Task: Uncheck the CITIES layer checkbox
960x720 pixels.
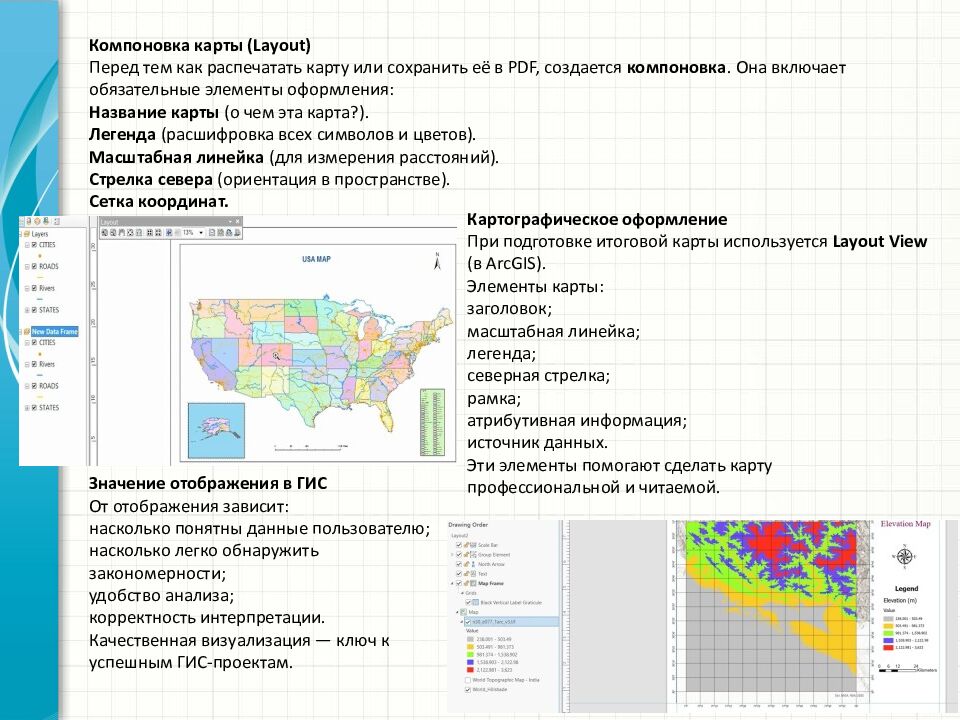Action: (x=34, y=244)
